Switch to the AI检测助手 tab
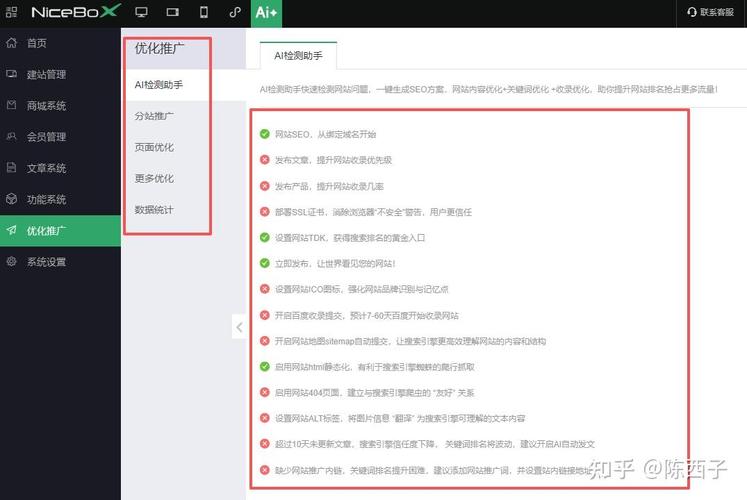Viewport: 747px width, 500px height. (298, 56)
